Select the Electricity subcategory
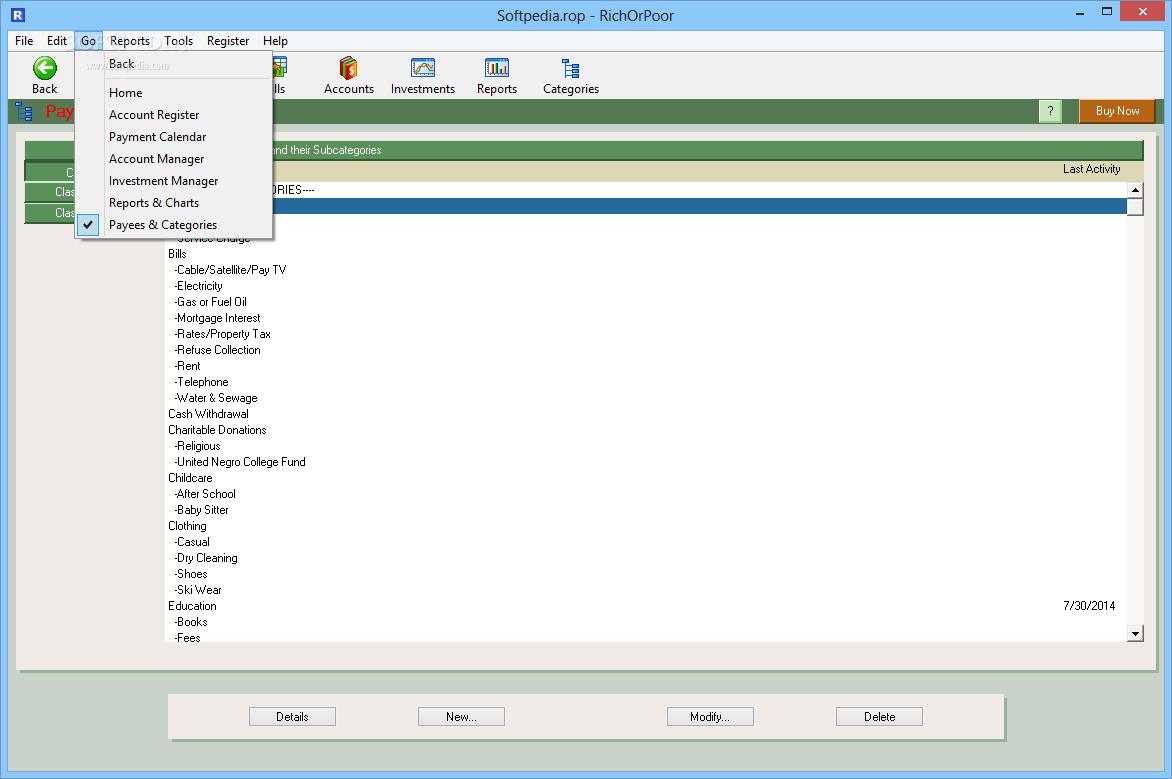Image resolution: width=1172 pixels, height=779 pixels. 198,286
